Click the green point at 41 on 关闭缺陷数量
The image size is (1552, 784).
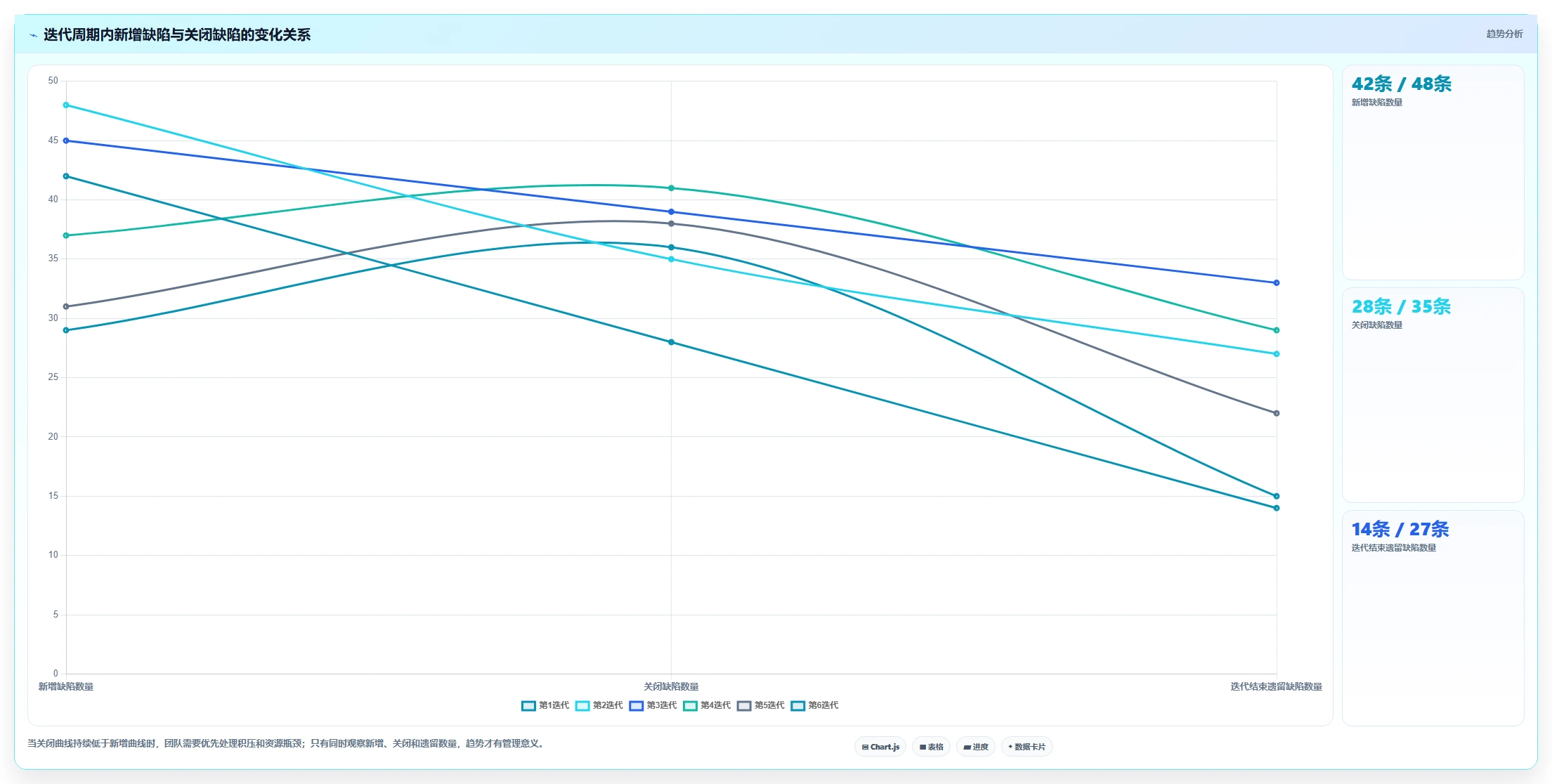tap(671, 188)
